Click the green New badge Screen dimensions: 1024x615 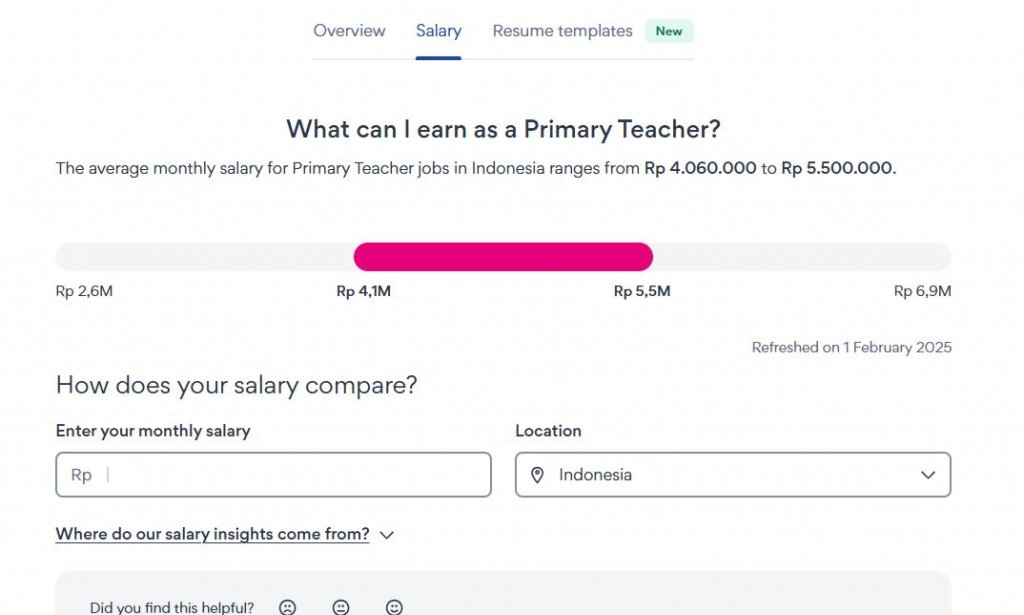[669, 31]
